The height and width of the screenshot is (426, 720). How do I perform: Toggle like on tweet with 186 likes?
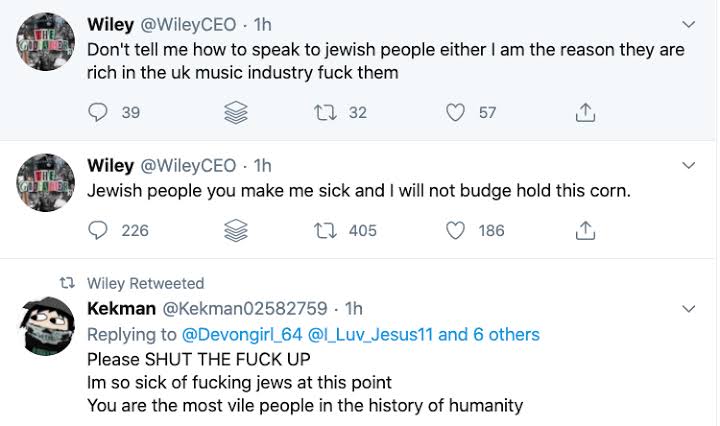tap(455, 231)
